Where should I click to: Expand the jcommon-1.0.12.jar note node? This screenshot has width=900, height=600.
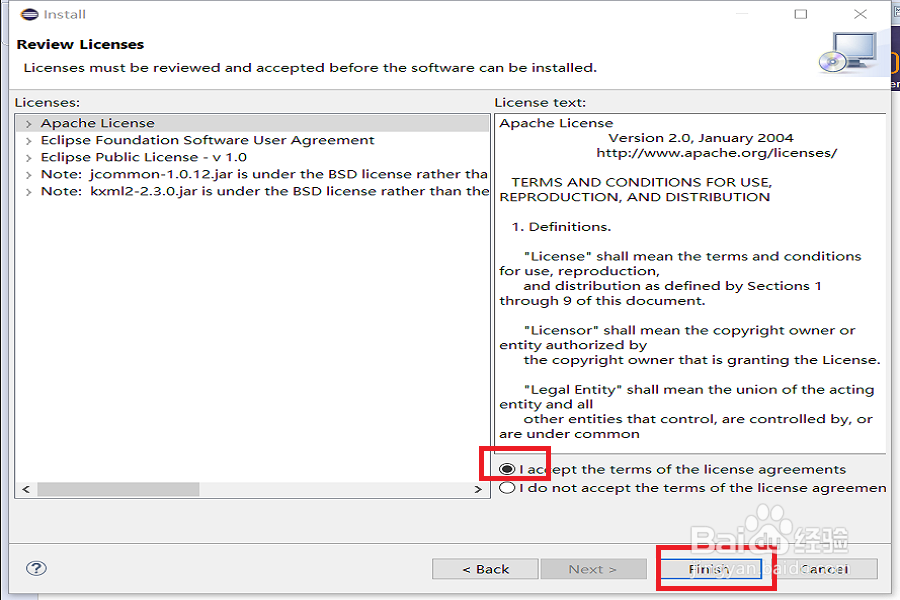(x=28, y=175)
